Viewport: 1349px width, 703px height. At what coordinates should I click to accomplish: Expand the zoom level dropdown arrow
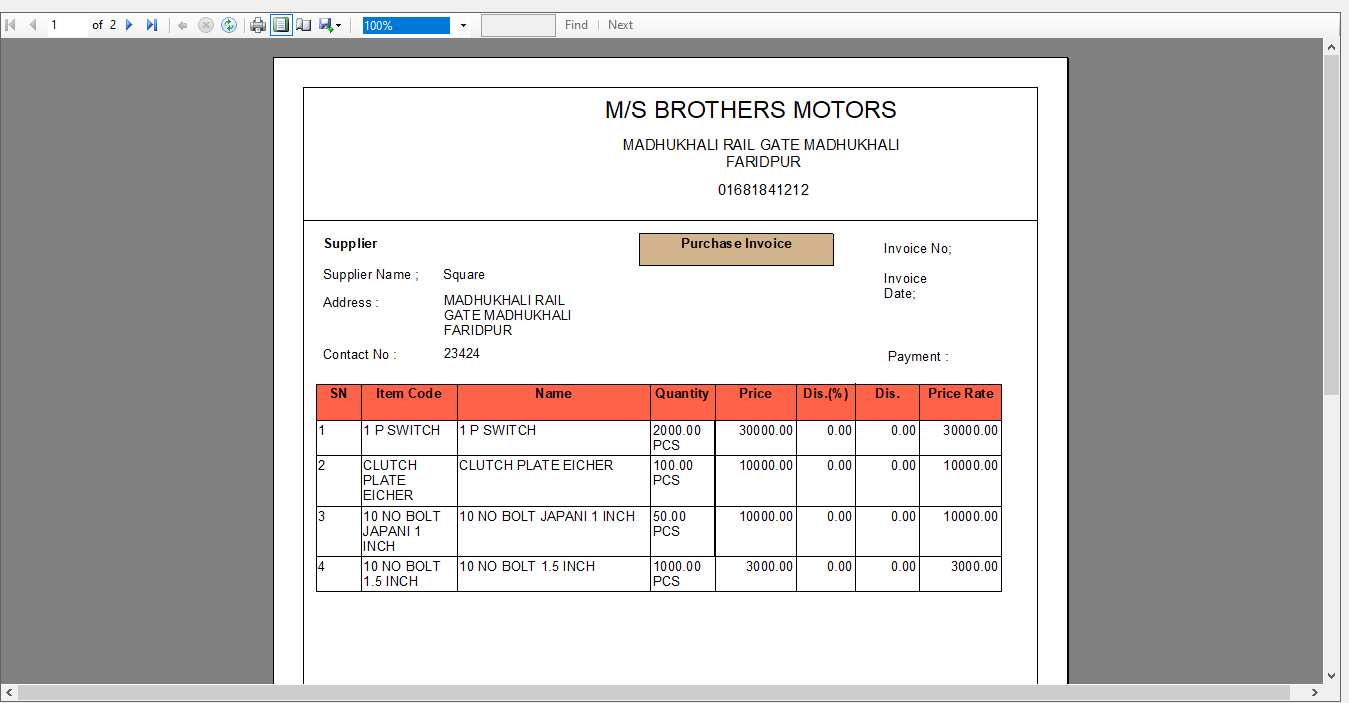pyautogui.click(x=463, y=25)
